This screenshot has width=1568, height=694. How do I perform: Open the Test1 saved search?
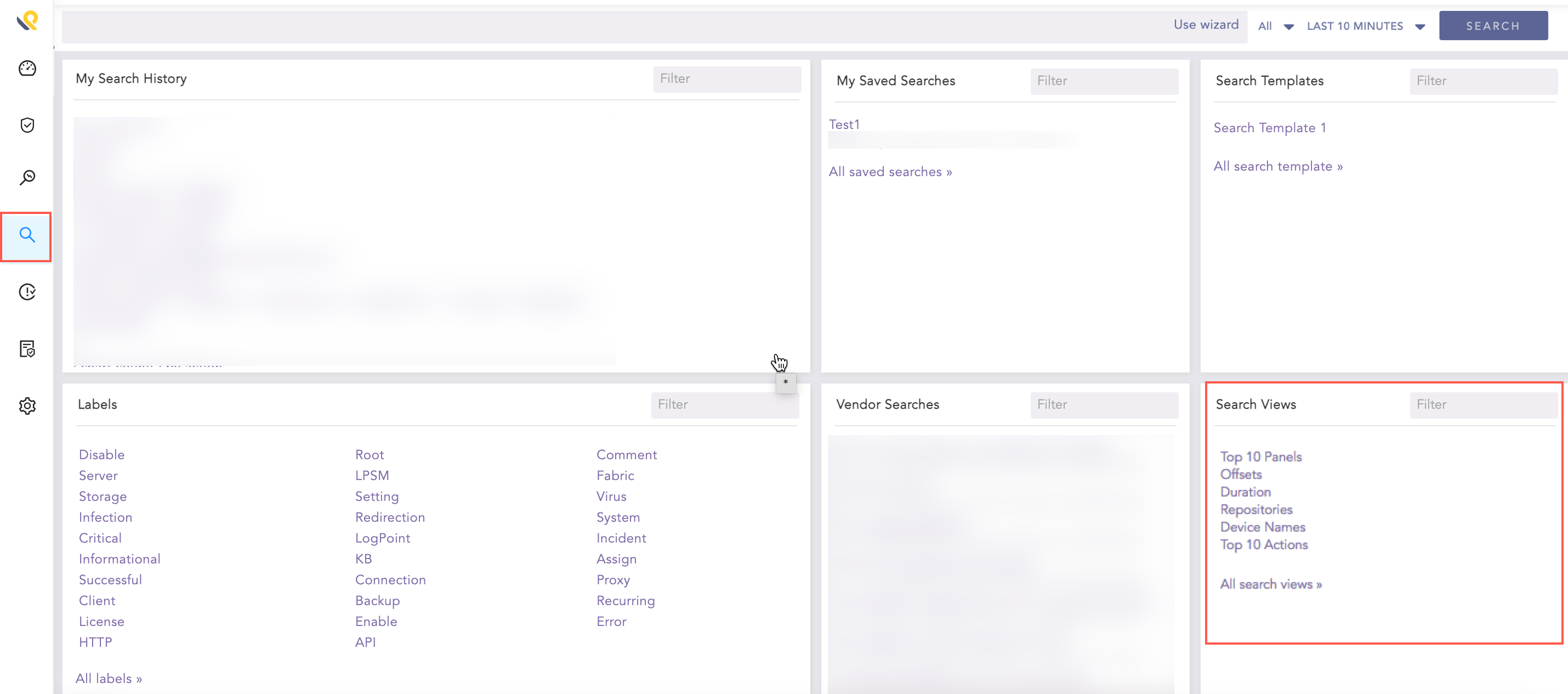click(844, 123)
